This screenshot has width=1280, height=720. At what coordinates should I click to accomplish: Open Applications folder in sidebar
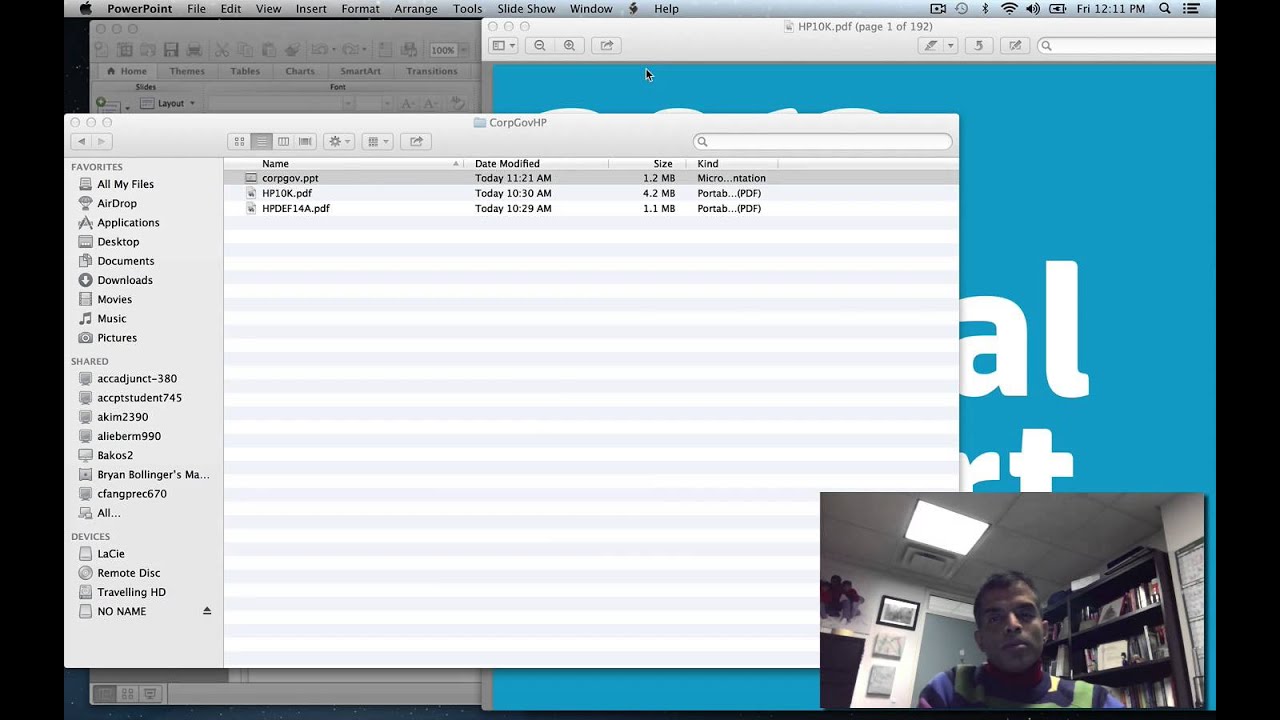coord(128,222)
